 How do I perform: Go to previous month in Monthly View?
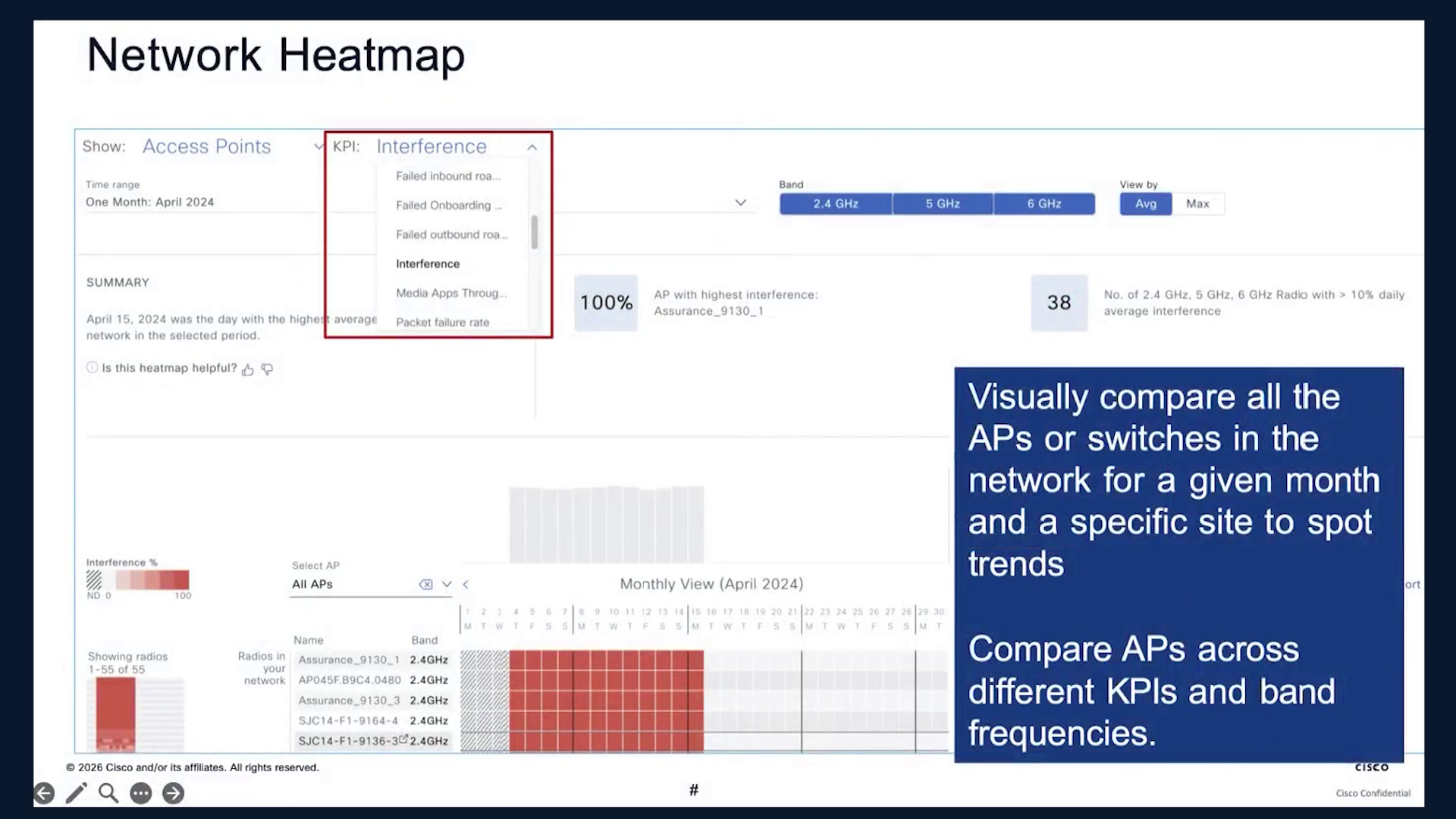(466, 584)
